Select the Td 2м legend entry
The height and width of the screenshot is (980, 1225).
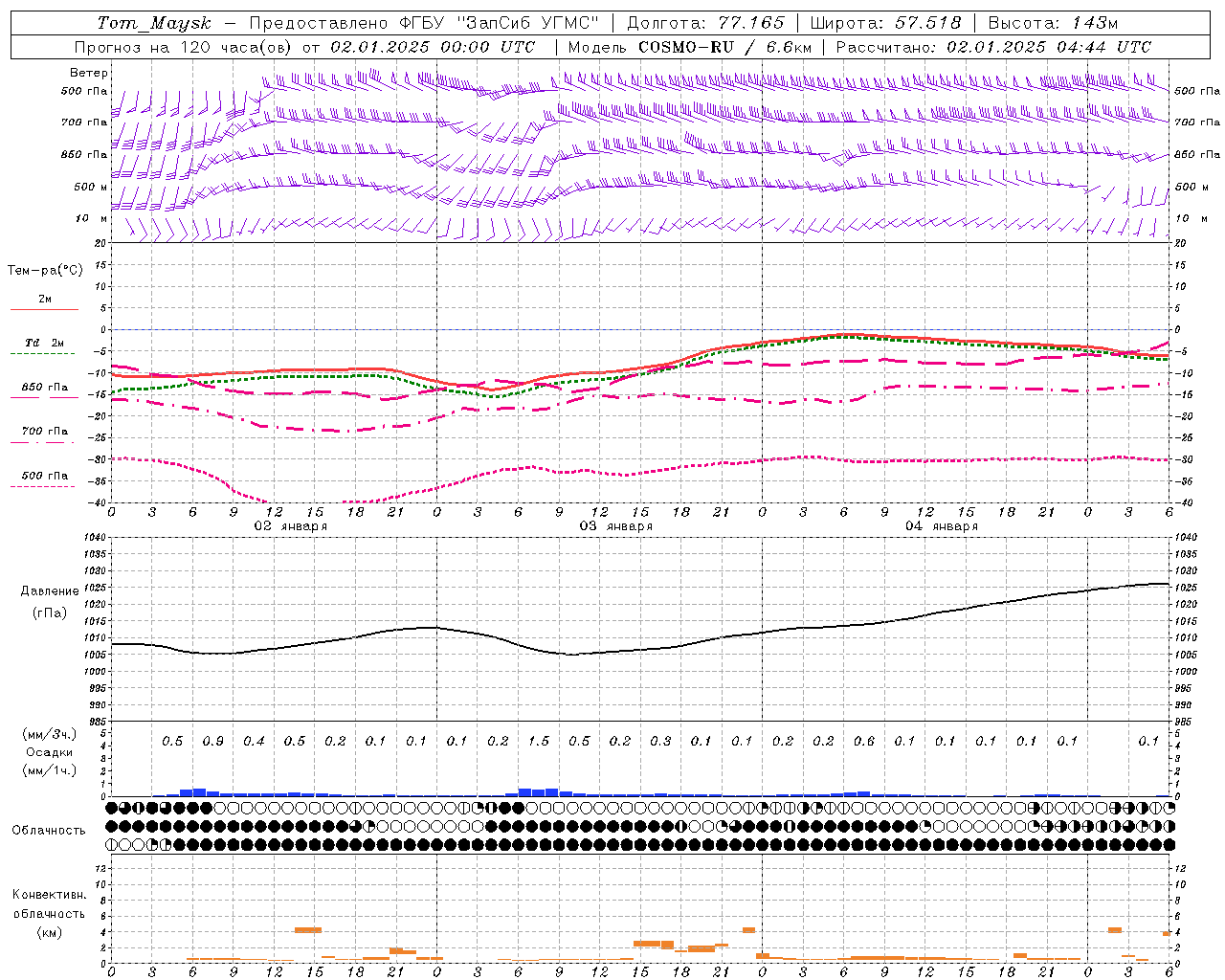click(x=45, y=343)
